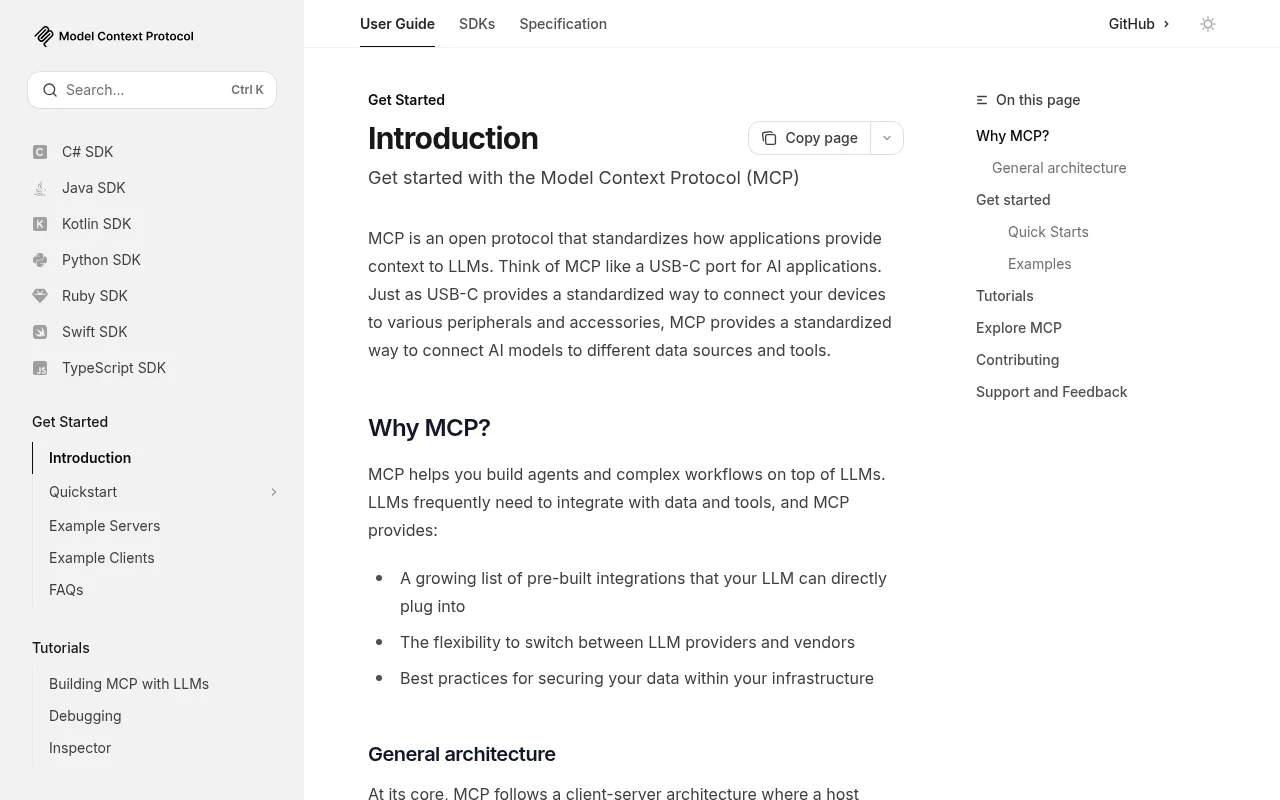Switch to the SDKs tab
Image resolution: width=1280 pixels, height=800 pixels.
[477, 24]
